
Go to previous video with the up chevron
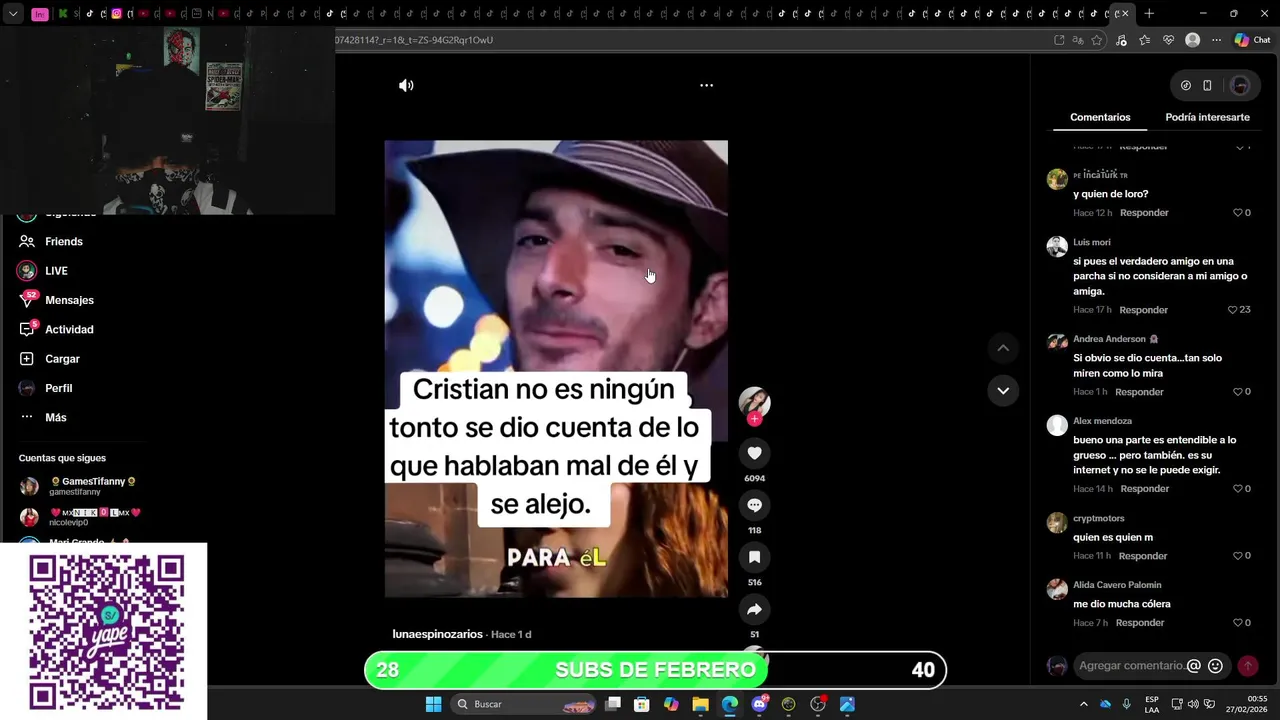click(x=1003, y=348)
